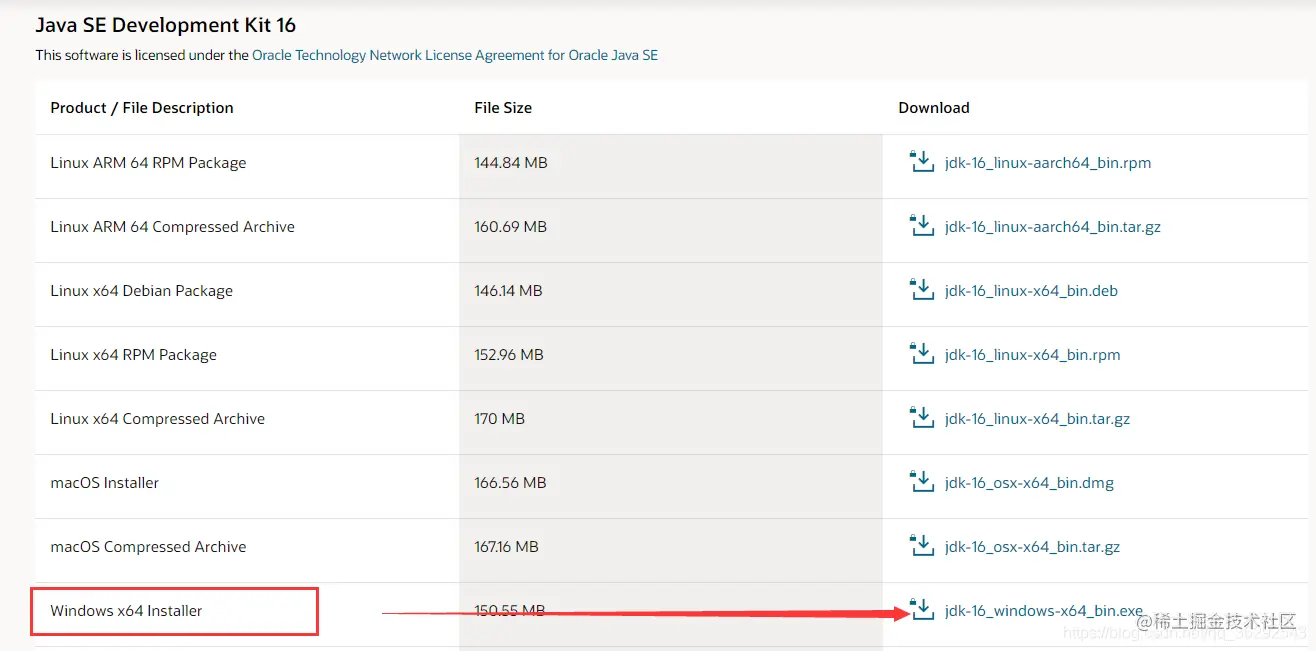1316x651 pixels.
Task: Click download icon for jdk-16_linux-aarch64_bin.rpm
Action: coord(921,161)
